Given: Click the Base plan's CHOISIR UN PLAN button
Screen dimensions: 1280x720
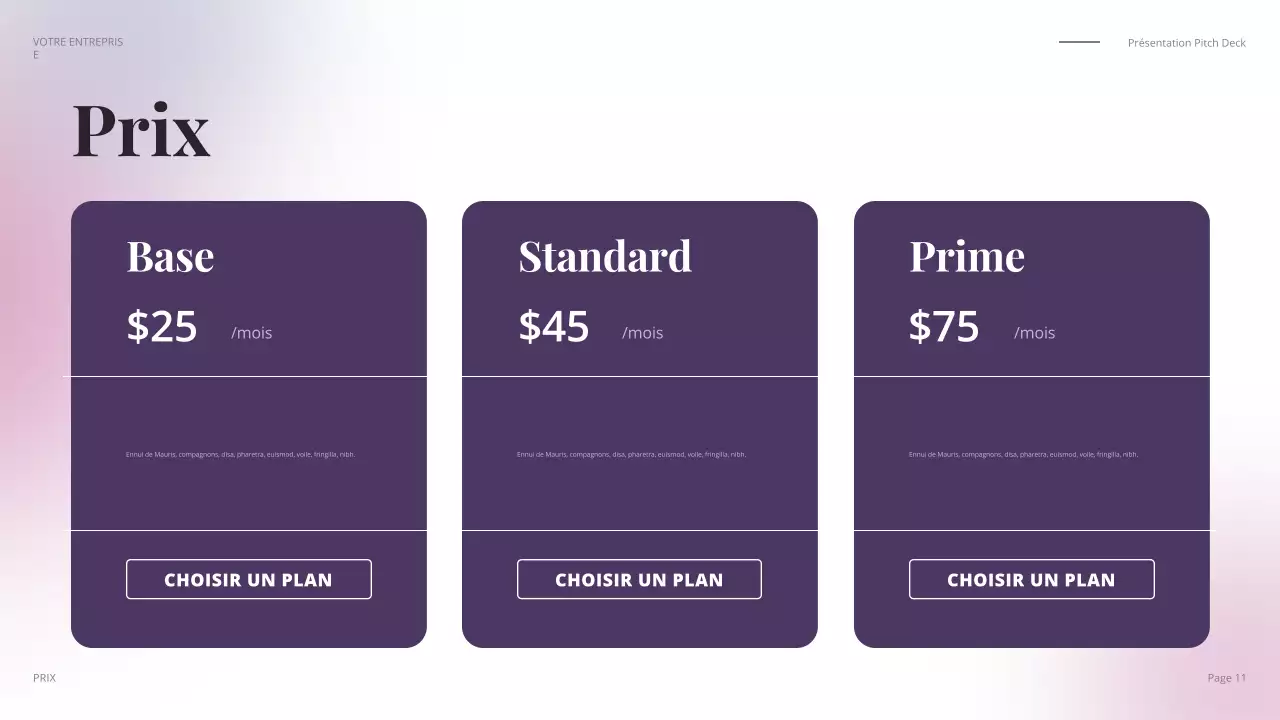Looking at the screenshot, I should coord(248,579).
